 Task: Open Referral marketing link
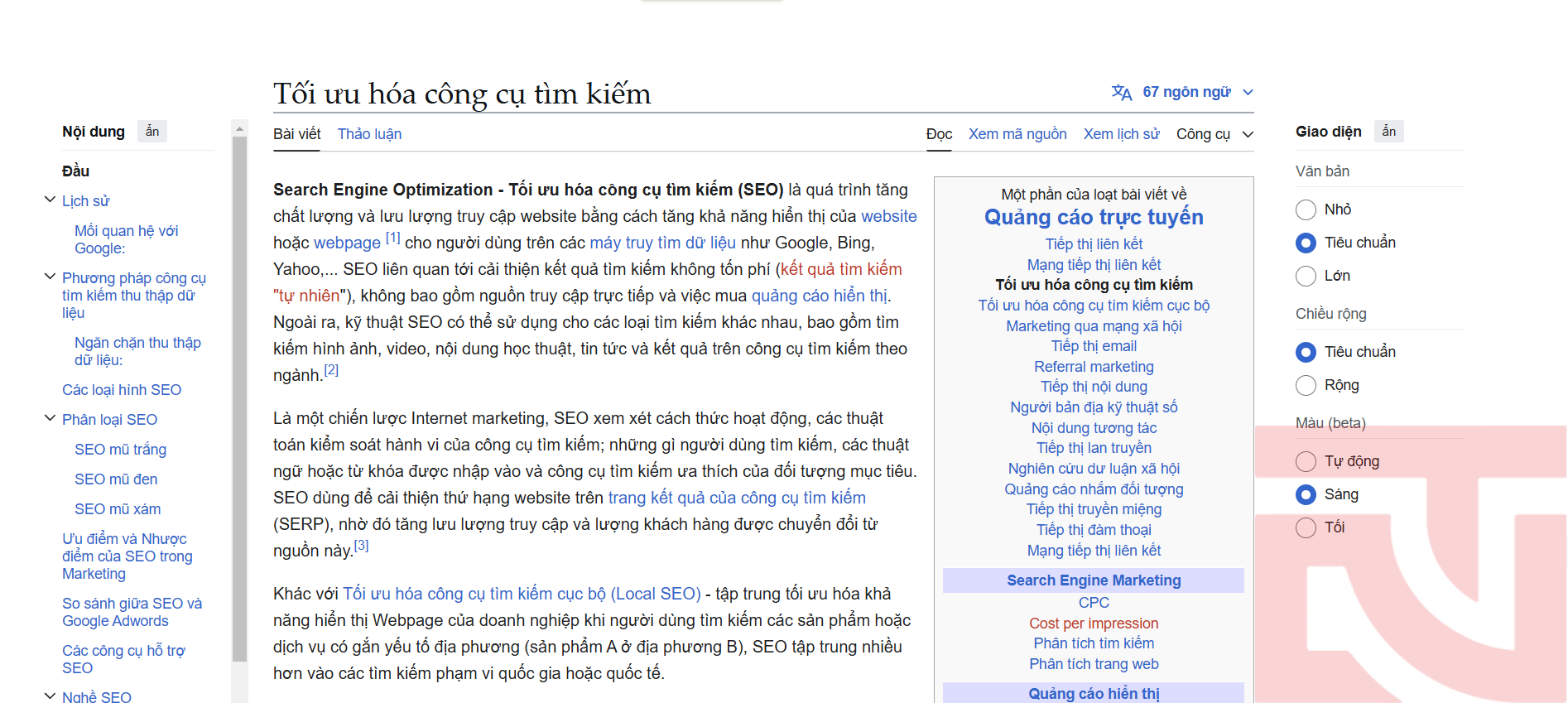pyautogui.click(x=1094, y=367)
